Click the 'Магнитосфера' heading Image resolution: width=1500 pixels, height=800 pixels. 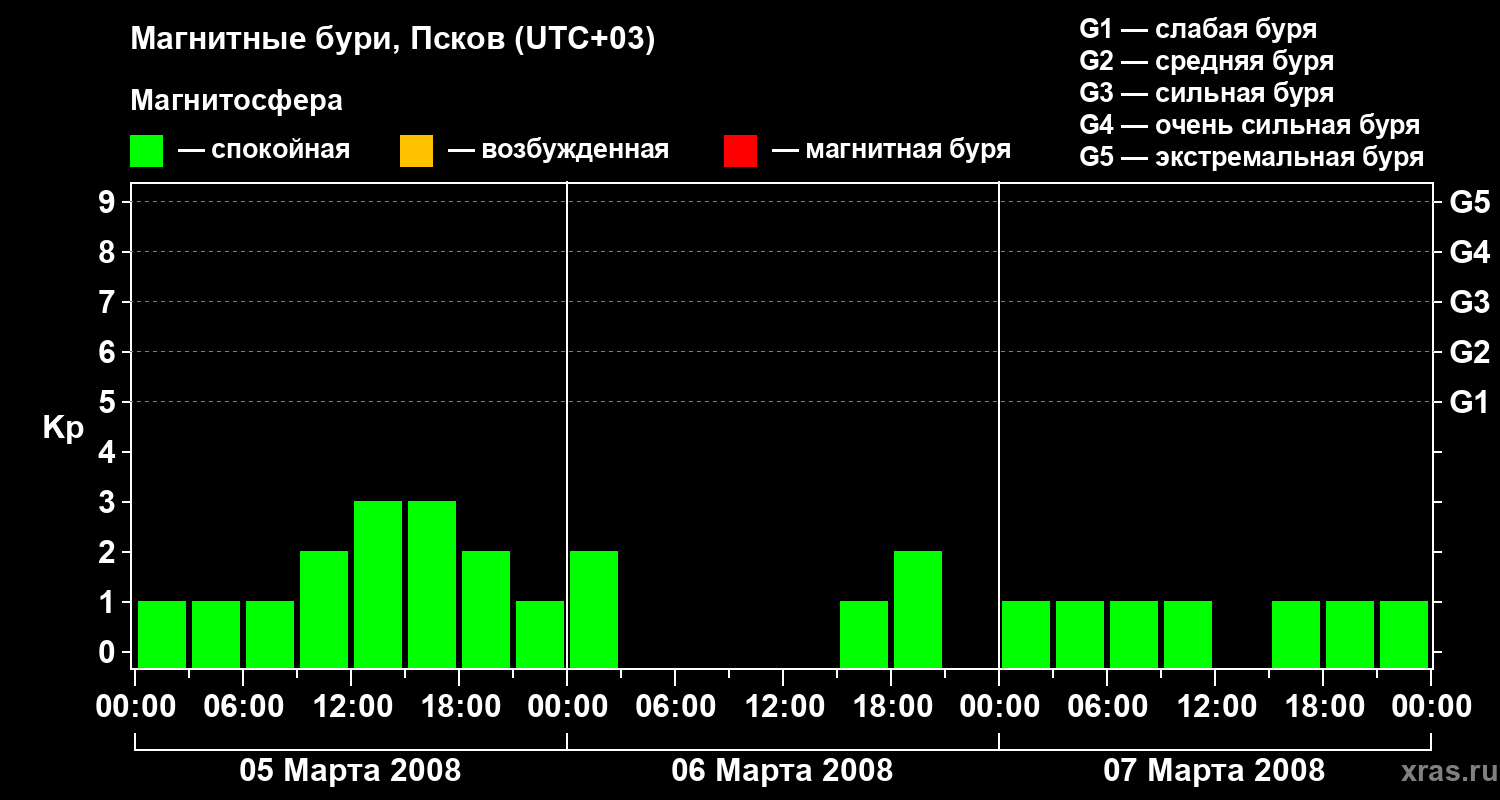(236, 101)
